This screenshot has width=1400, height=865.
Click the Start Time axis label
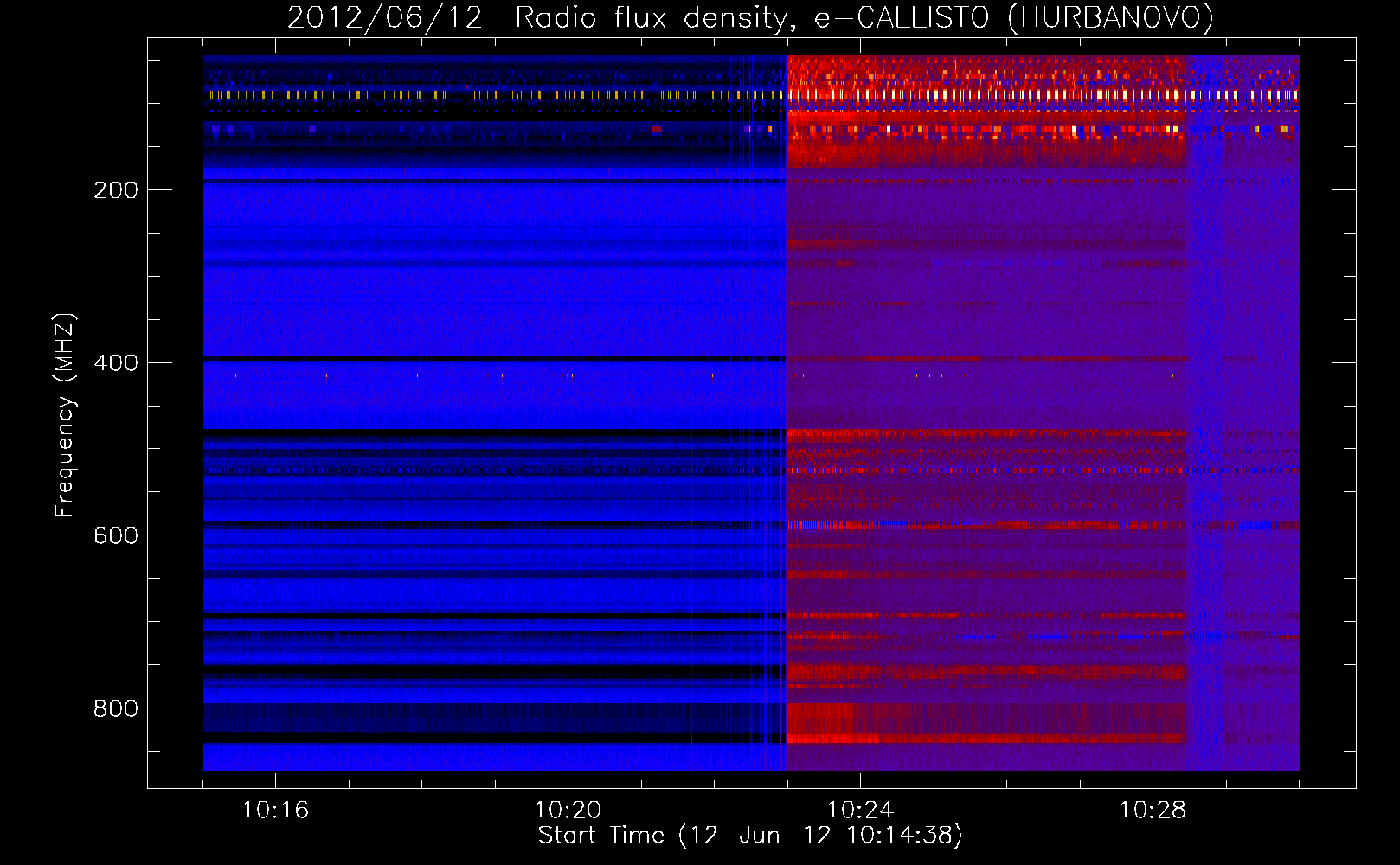tap(750, 836)
